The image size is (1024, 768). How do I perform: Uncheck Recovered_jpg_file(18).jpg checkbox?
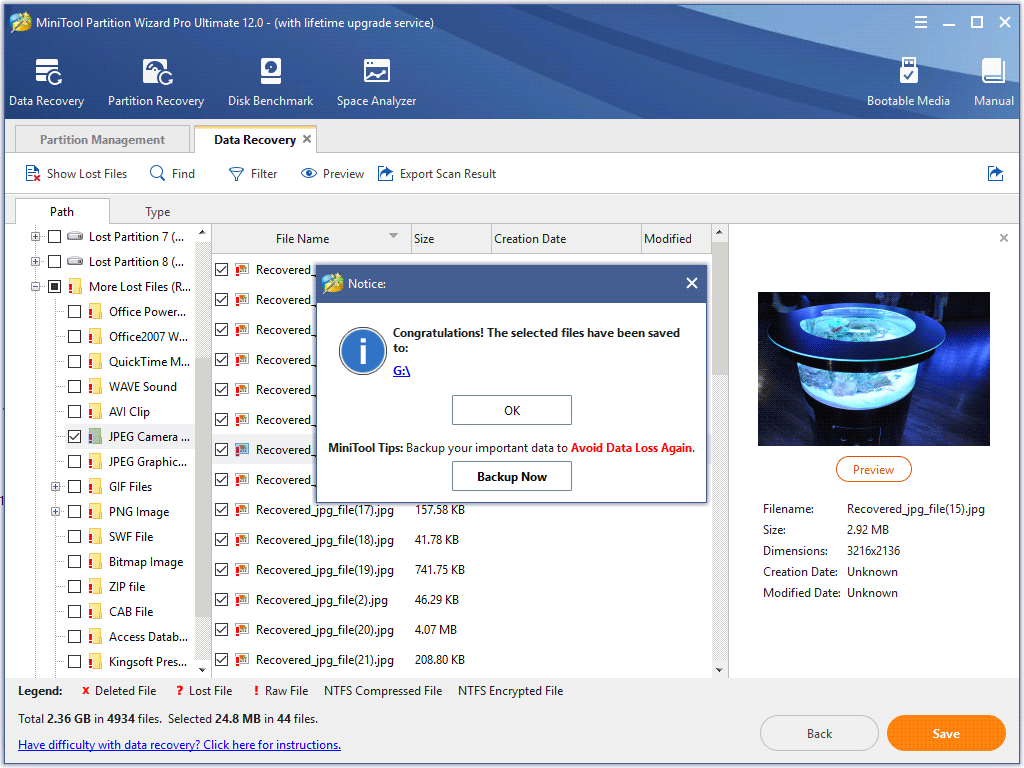tap(221, 539)
